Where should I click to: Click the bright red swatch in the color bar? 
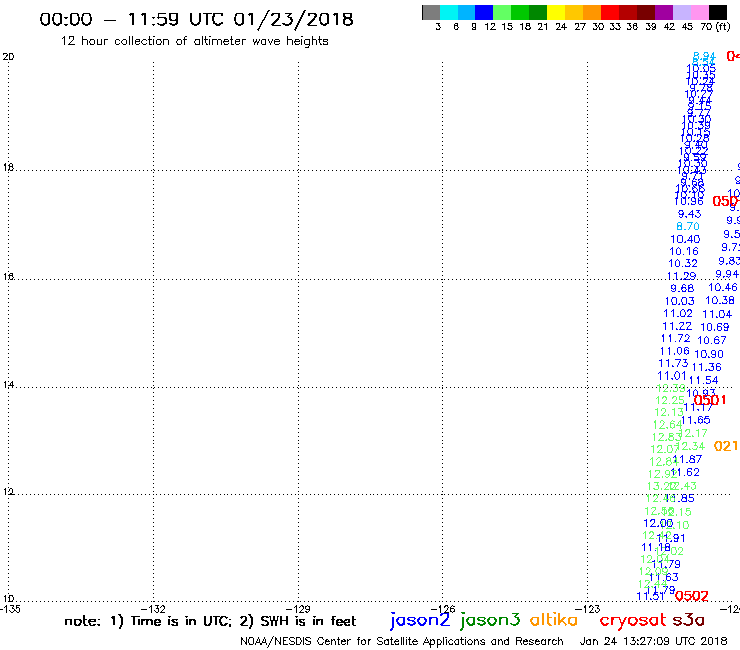point(610,12)
